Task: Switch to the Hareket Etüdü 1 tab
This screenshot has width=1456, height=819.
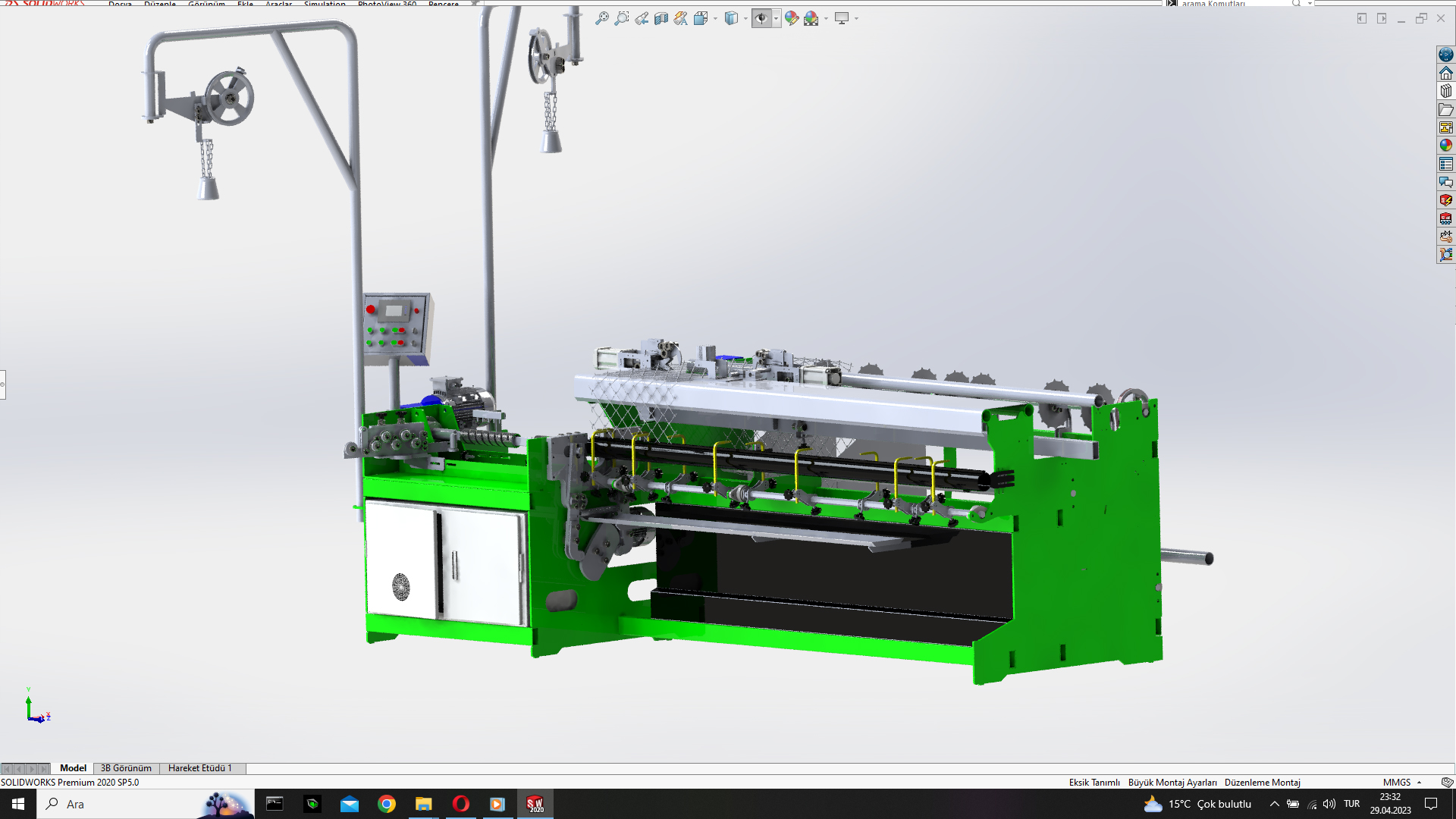Action: (x=199, y=768)
